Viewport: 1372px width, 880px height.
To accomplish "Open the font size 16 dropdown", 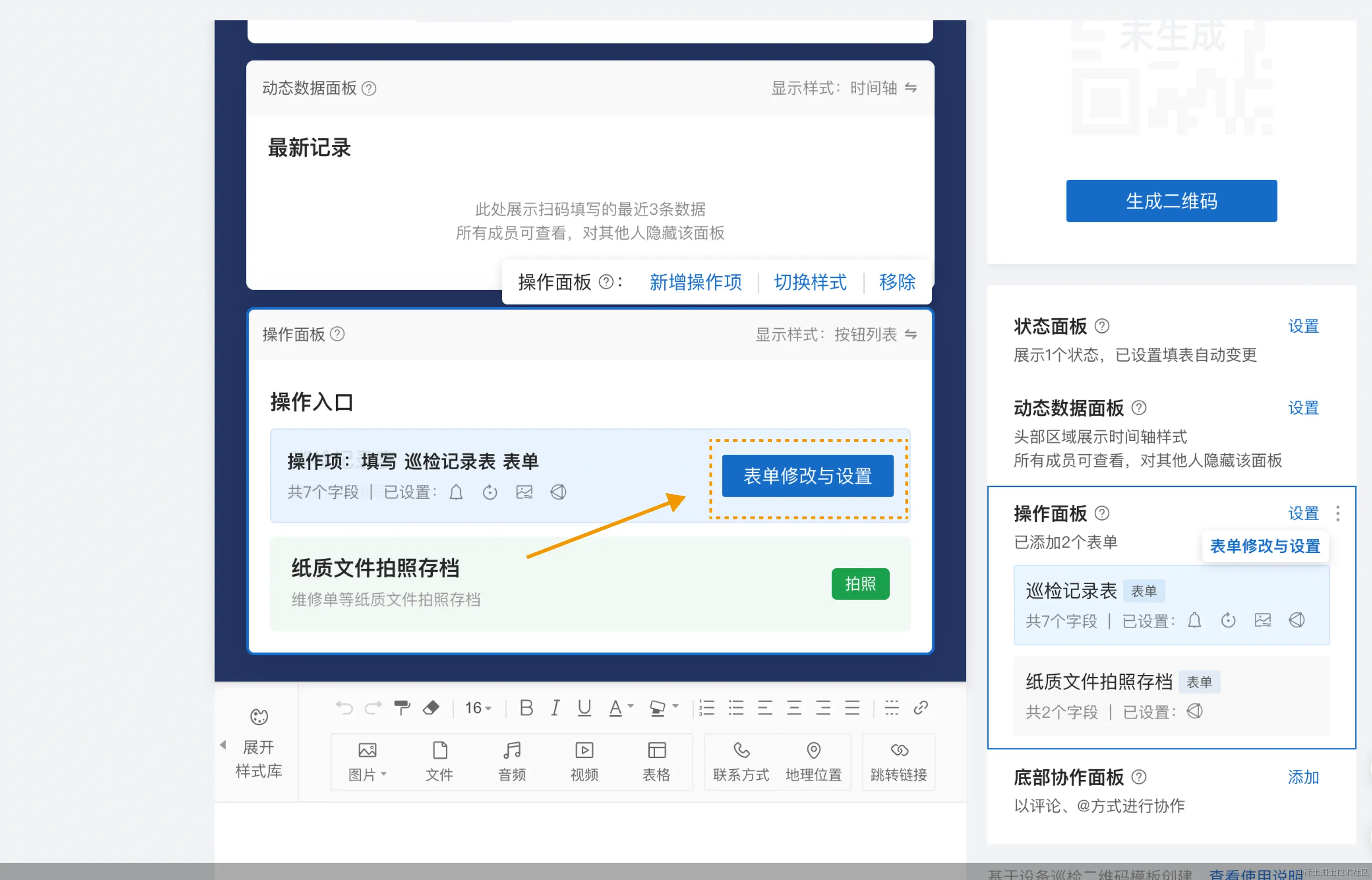I will coord(478,708).
